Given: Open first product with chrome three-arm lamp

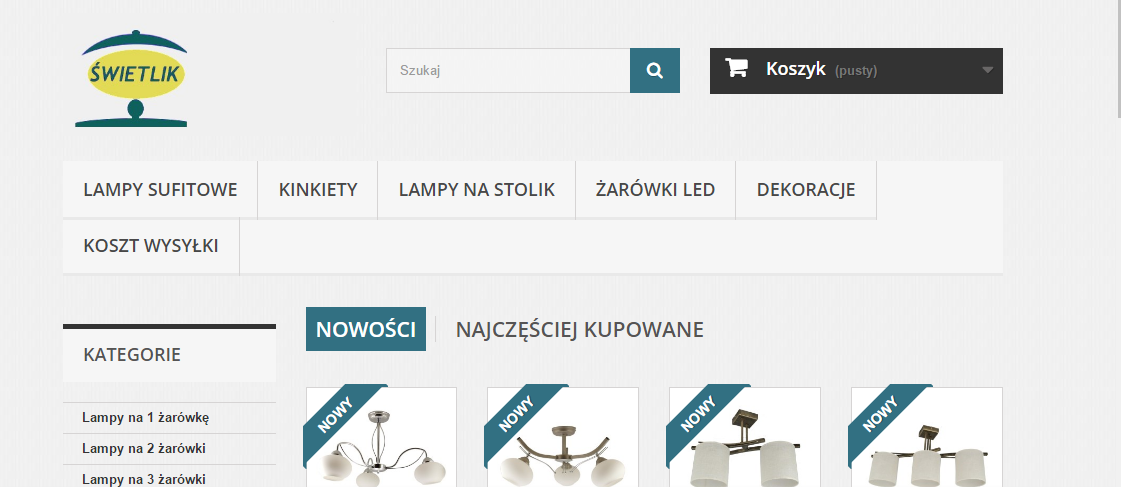Looking at the screenshot, I should (x=381, y=437).
